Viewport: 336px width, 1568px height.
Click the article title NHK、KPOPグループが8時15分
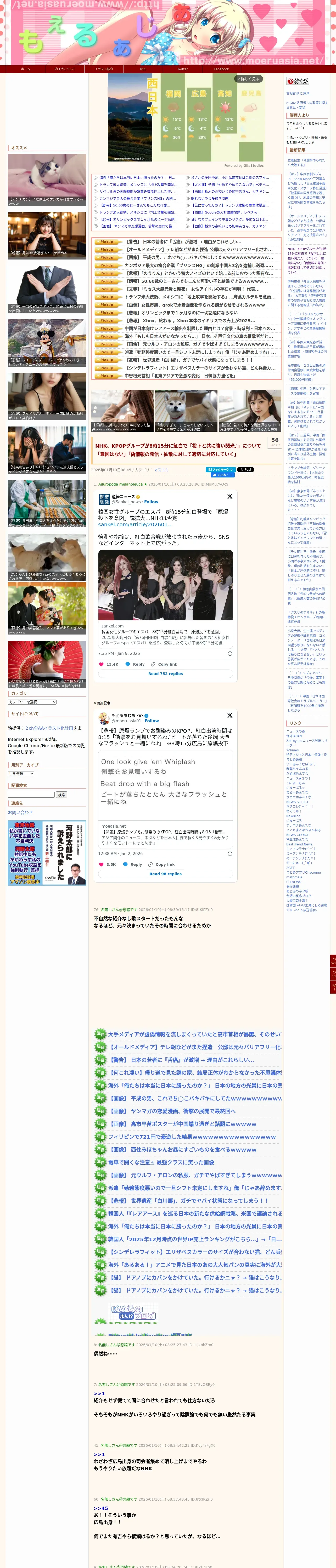(178, 450)
